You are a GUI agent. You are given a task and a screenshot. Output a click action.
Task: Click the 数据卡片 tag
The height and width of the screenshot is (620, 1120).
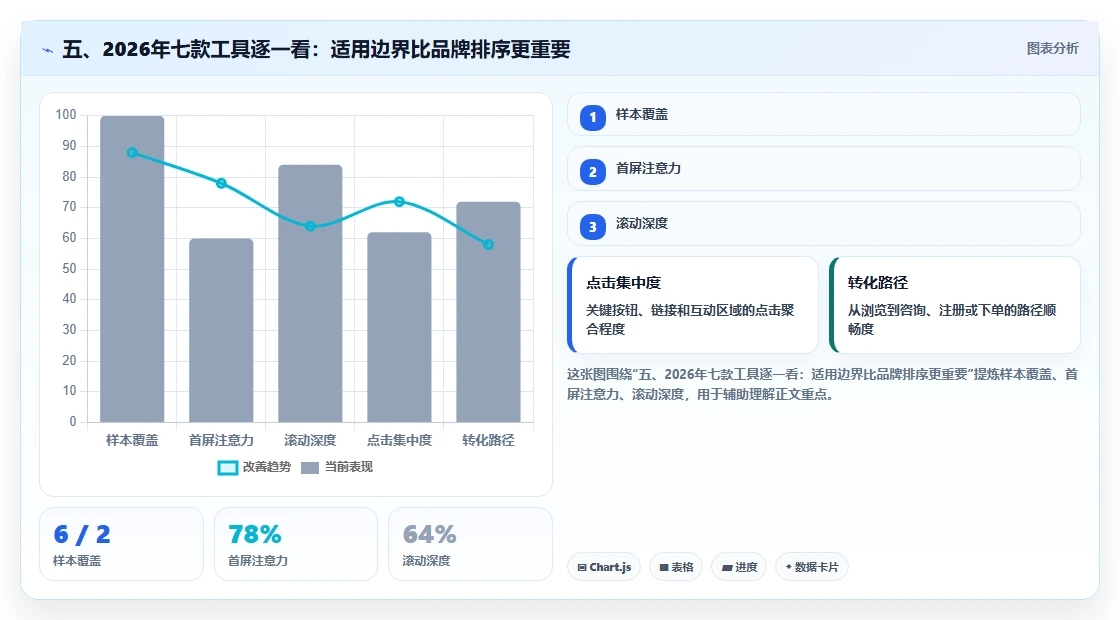(811, 566)
